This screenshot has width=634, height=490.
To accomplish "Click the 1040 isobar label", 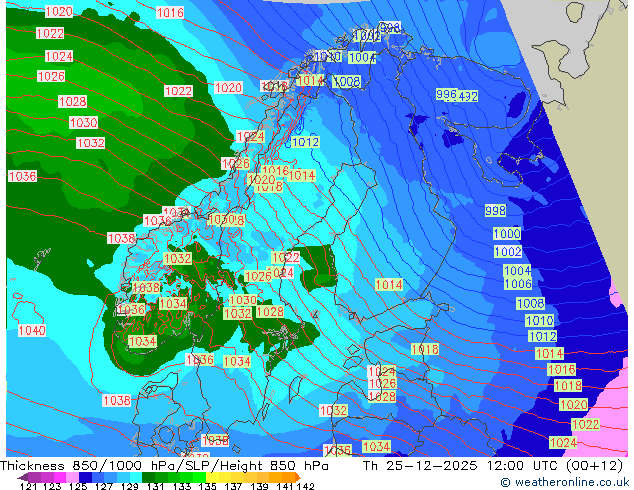I will [x=32, y=330].
